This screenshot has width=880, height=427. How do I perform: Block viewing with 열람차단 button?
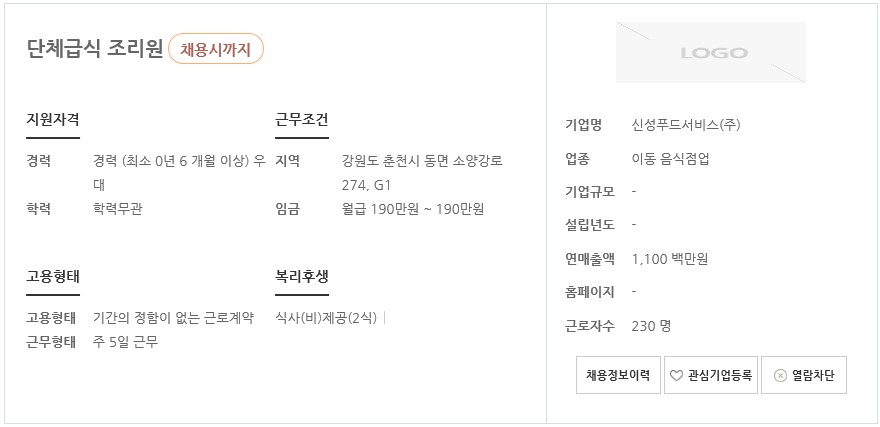tap(804, 375)
